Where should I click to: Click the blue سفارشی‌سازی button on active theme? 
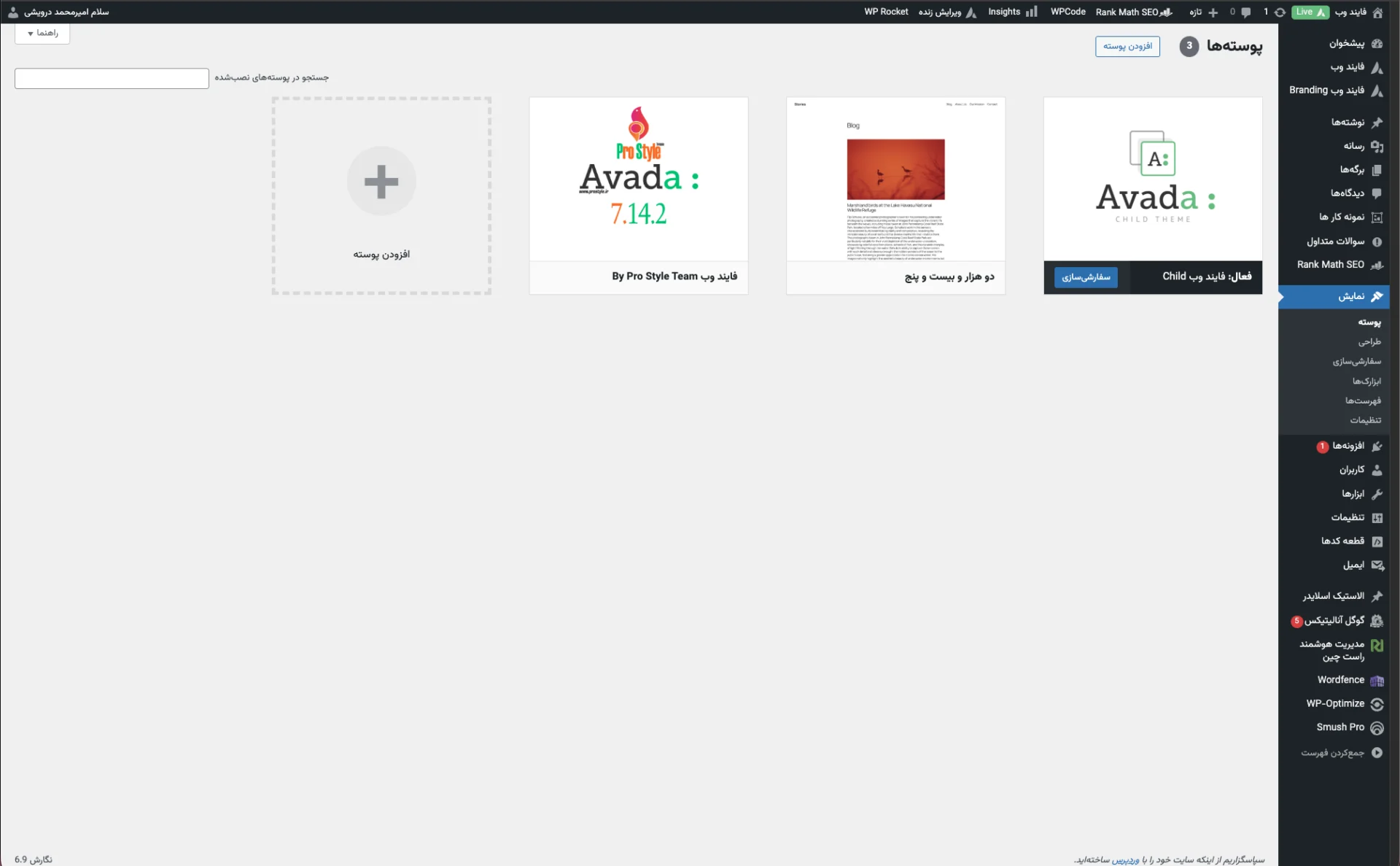click(x=1086, y=277)
